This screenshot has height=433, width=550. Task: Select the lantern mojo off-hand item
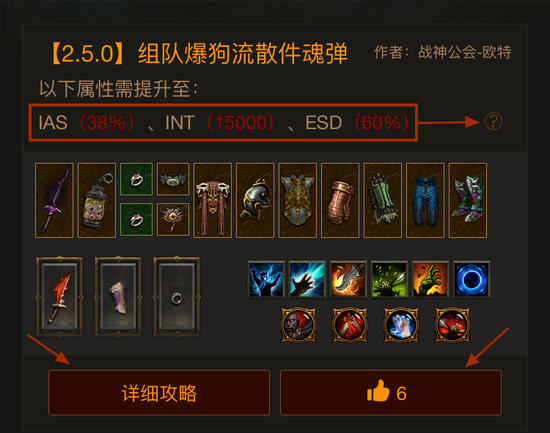[96, 200]
